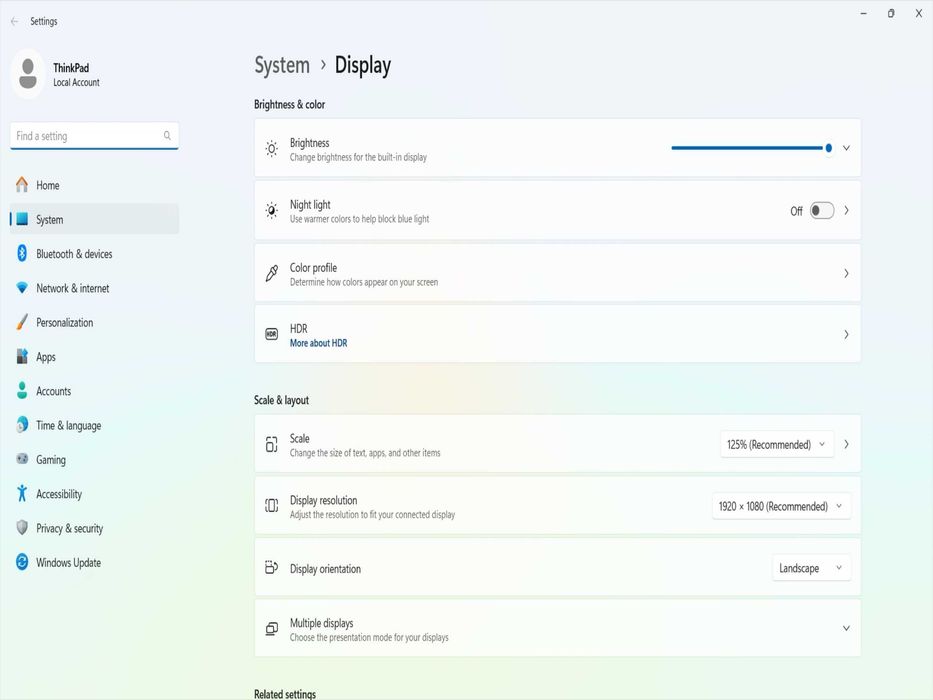This screenshot has width=933, height=700.
Task: Open the Accessibility label in sidebar
Action: [59, 494]
